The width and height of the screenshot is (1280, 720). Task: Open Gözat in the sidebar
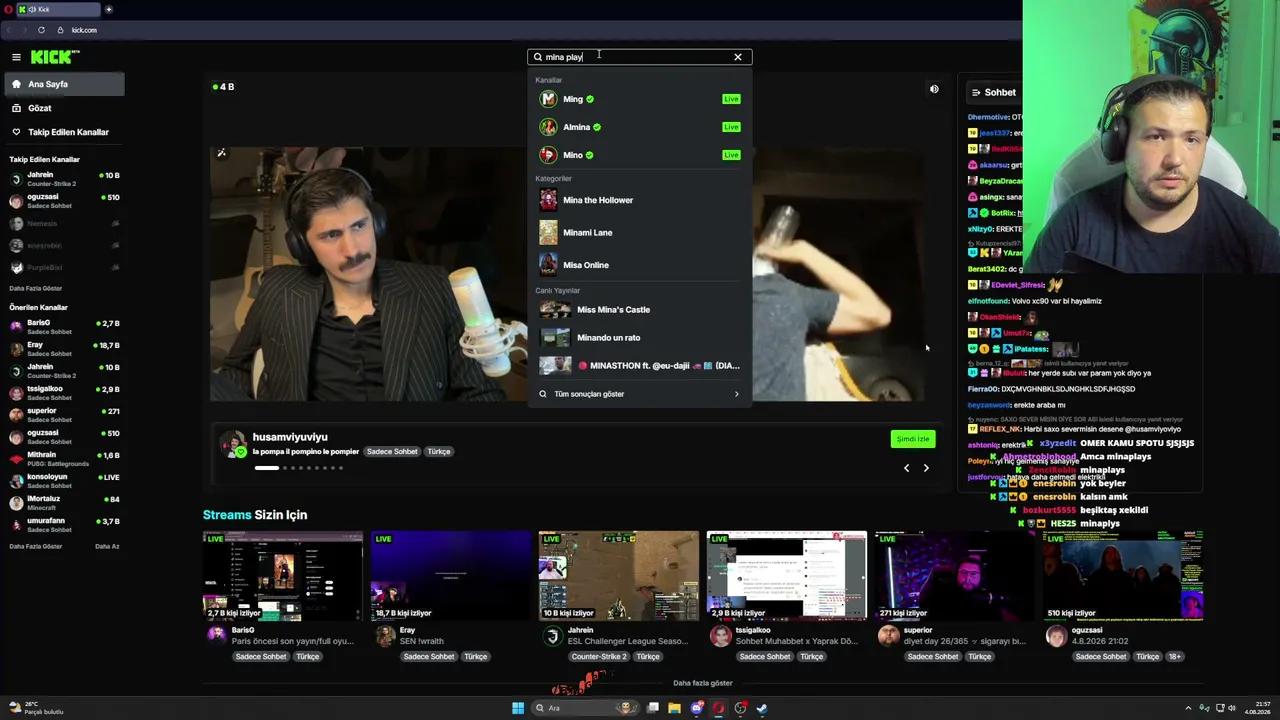point(64,108)
